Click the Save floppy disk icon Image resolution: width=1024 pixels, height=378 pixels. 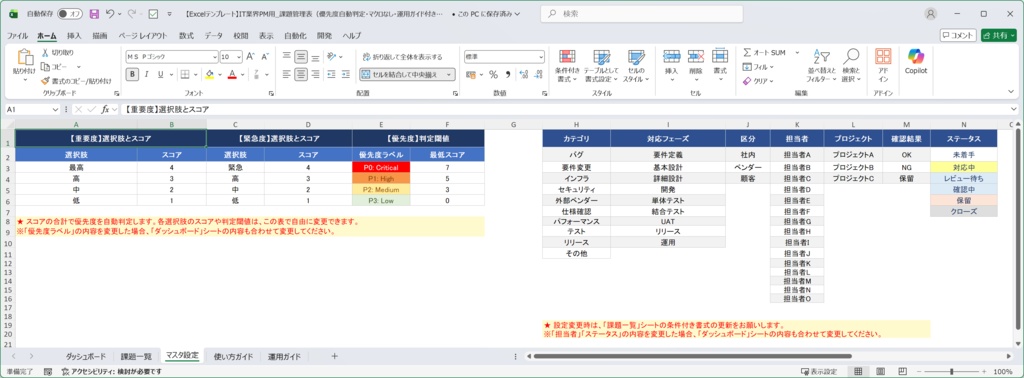click(94, 13)
